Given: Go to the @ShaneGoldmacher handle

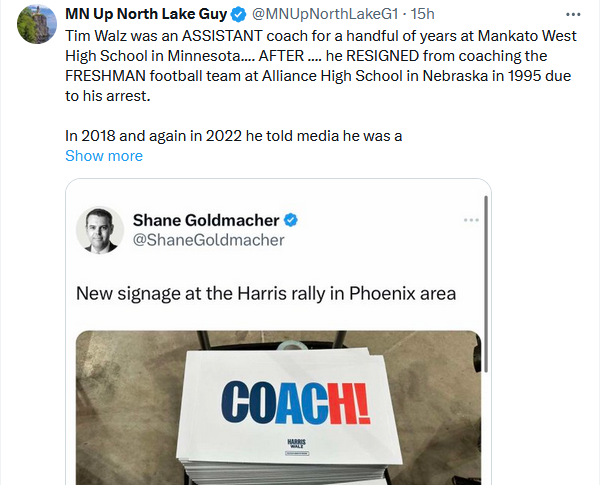Looking at the screenshot, I should click(208, 240).
